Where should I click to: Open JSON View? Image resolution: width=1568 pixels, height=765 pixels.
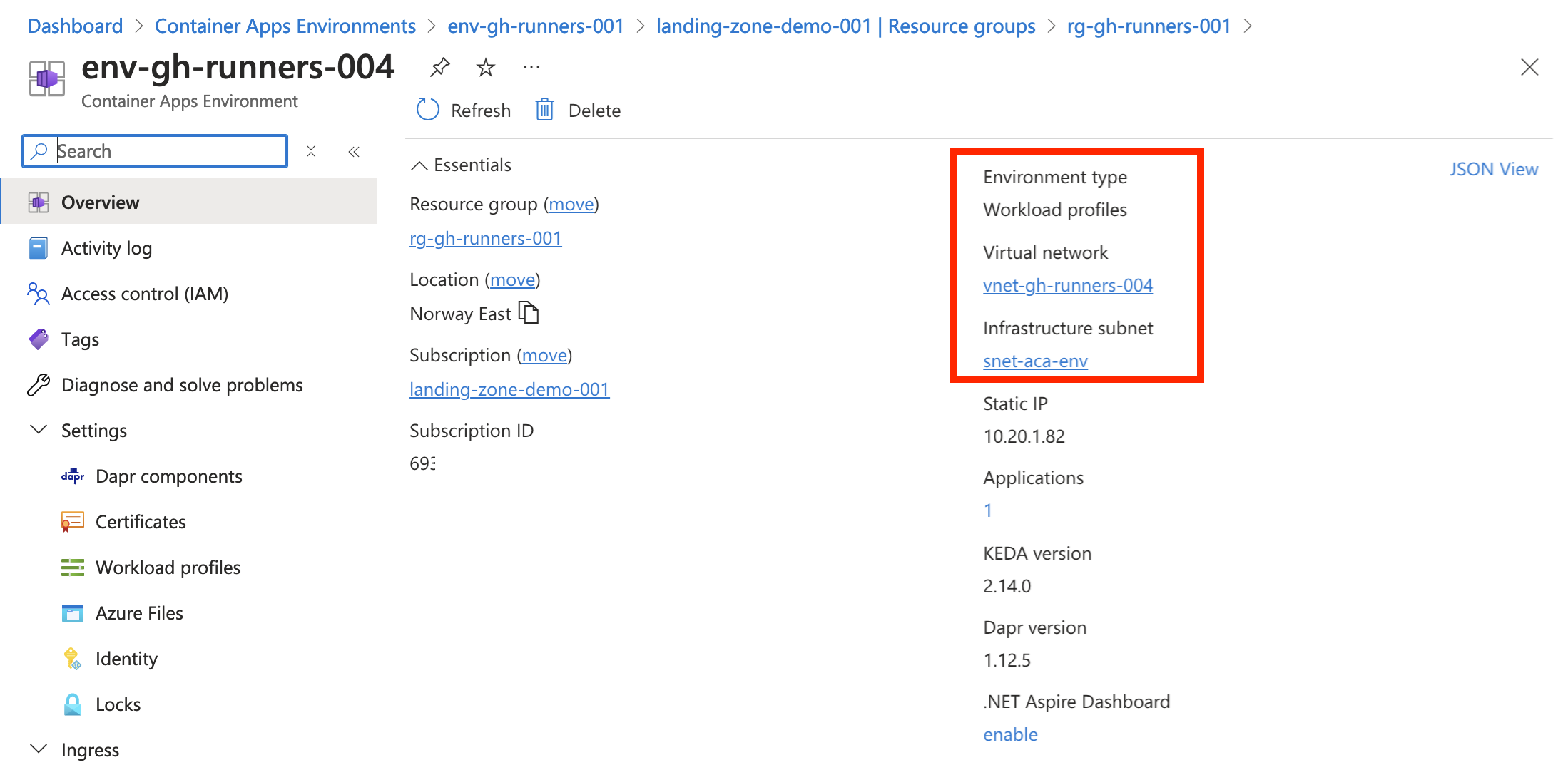coord(1494,169)
